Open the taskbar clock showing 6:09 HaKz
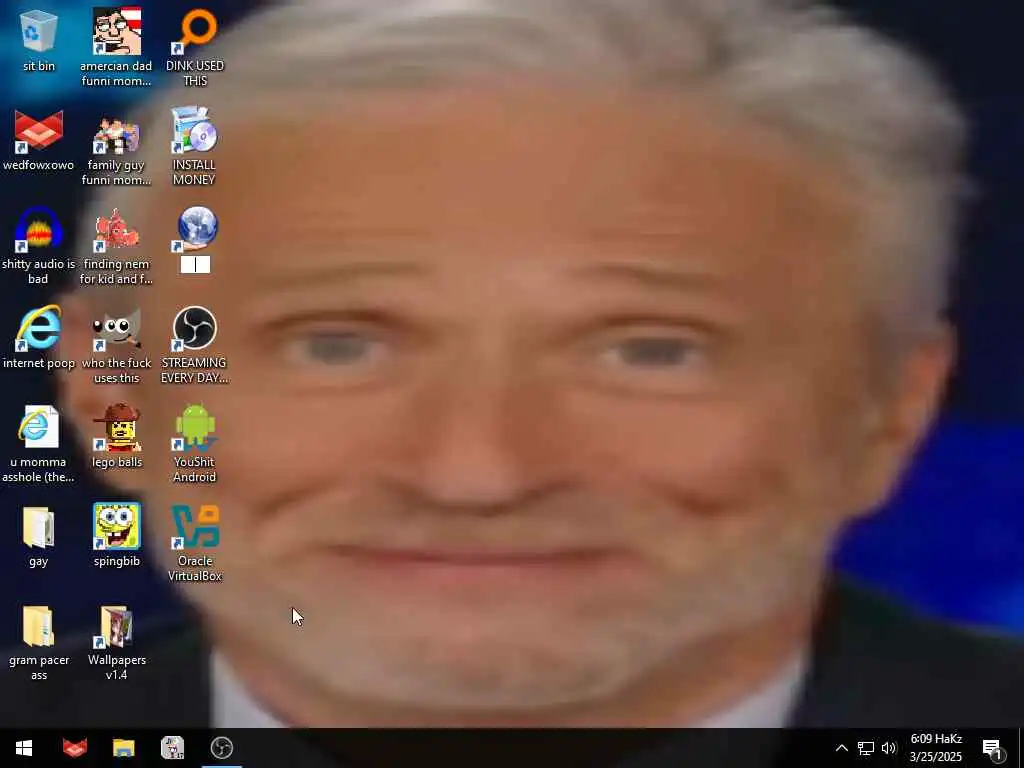Viewport: 1024px width, 768px height. click(936, 748)
